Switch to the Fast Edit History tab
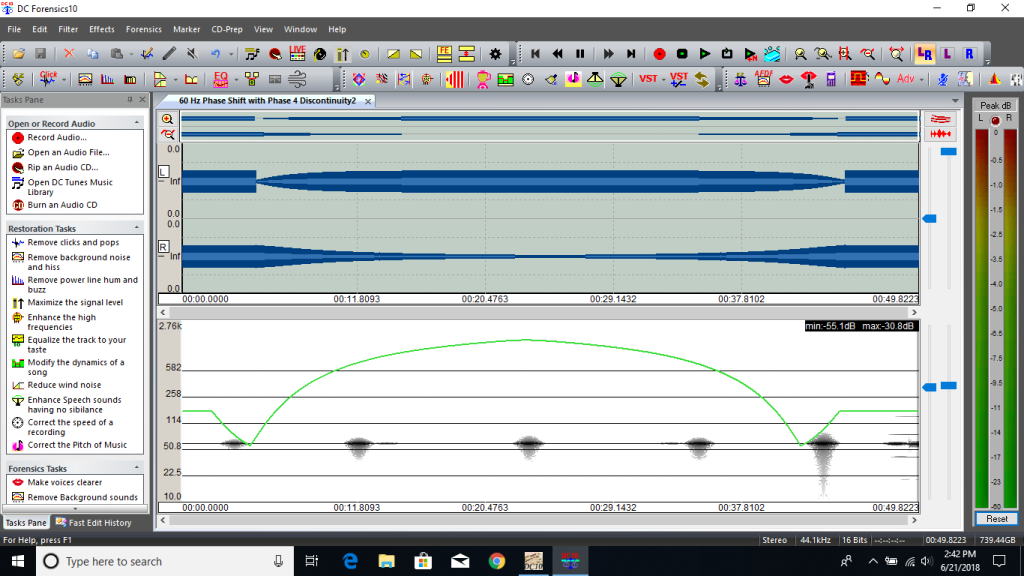 click(99, 522)
